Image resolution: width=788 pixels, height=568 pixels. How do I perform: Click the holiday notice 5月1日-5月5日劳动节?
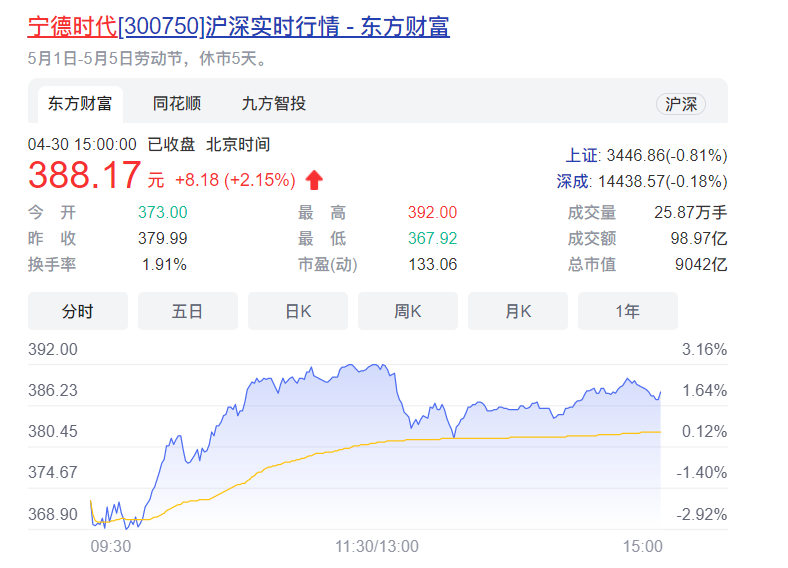[105, 58]
